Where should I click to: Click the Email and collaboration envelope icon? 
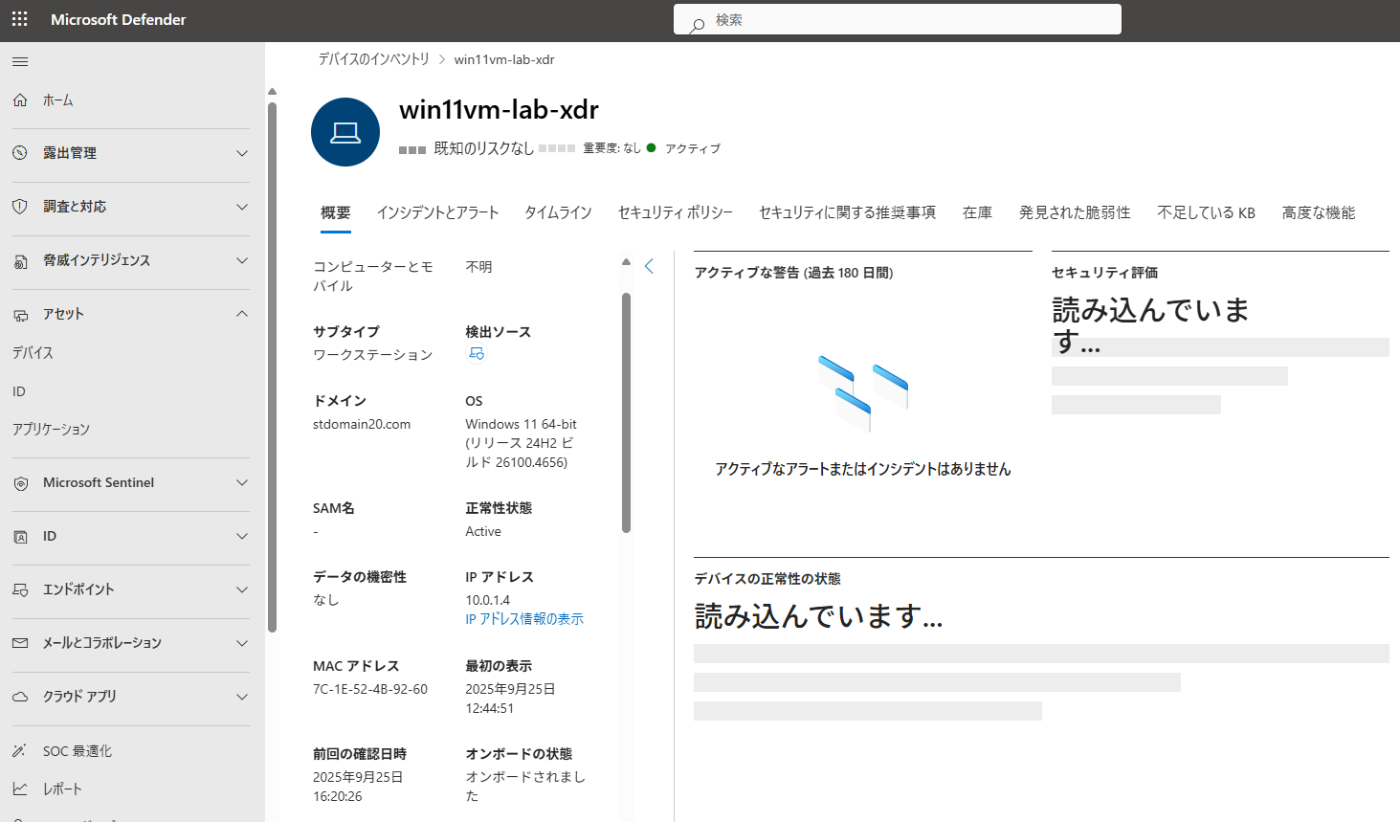[x=20, y=643]
